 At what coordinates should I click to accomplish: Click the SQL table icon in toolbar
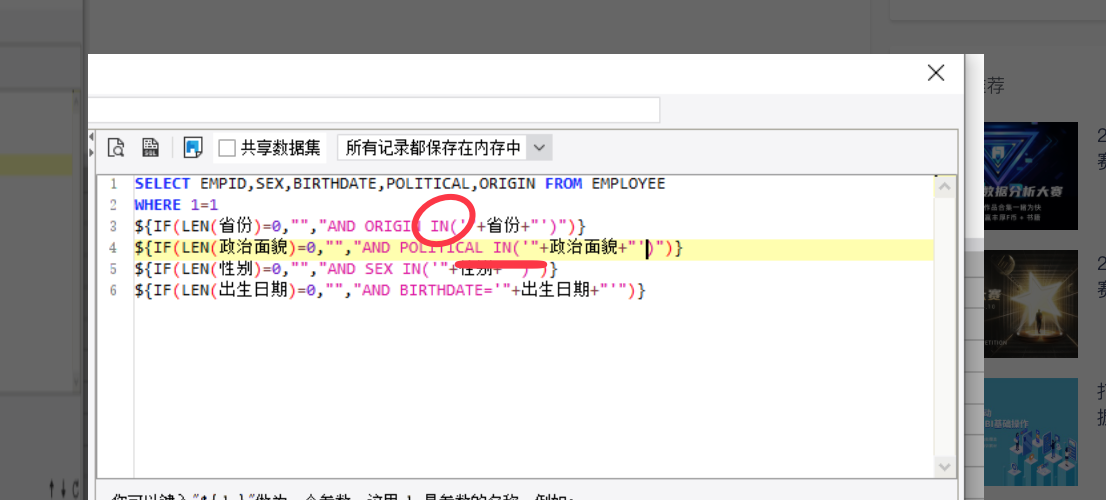[150, 147]
